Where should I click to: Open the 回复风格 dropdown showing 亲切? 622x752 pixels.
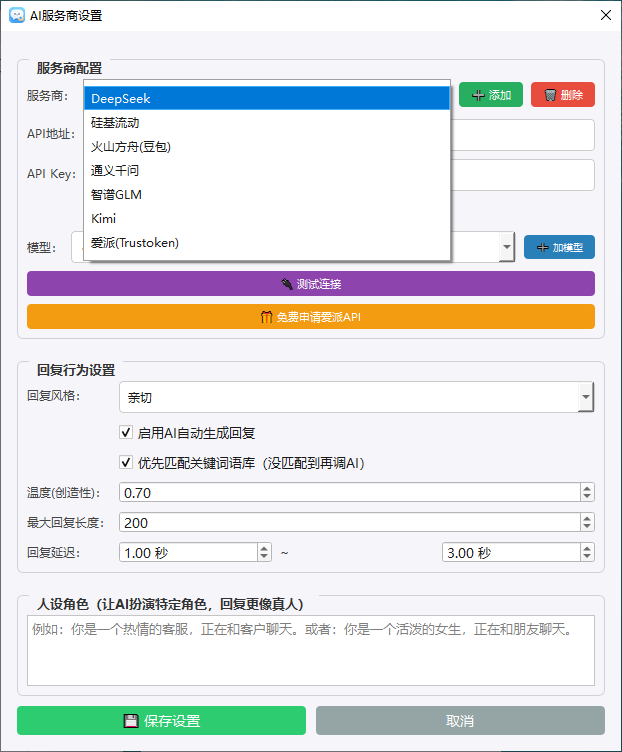click(x=356, y=397)
